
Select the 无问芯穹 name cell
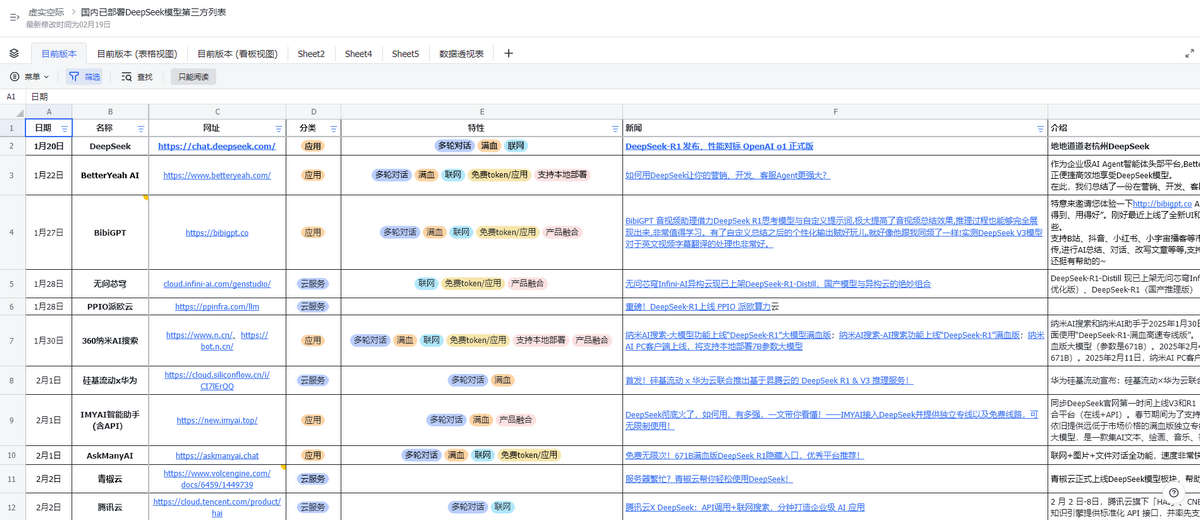110,283
